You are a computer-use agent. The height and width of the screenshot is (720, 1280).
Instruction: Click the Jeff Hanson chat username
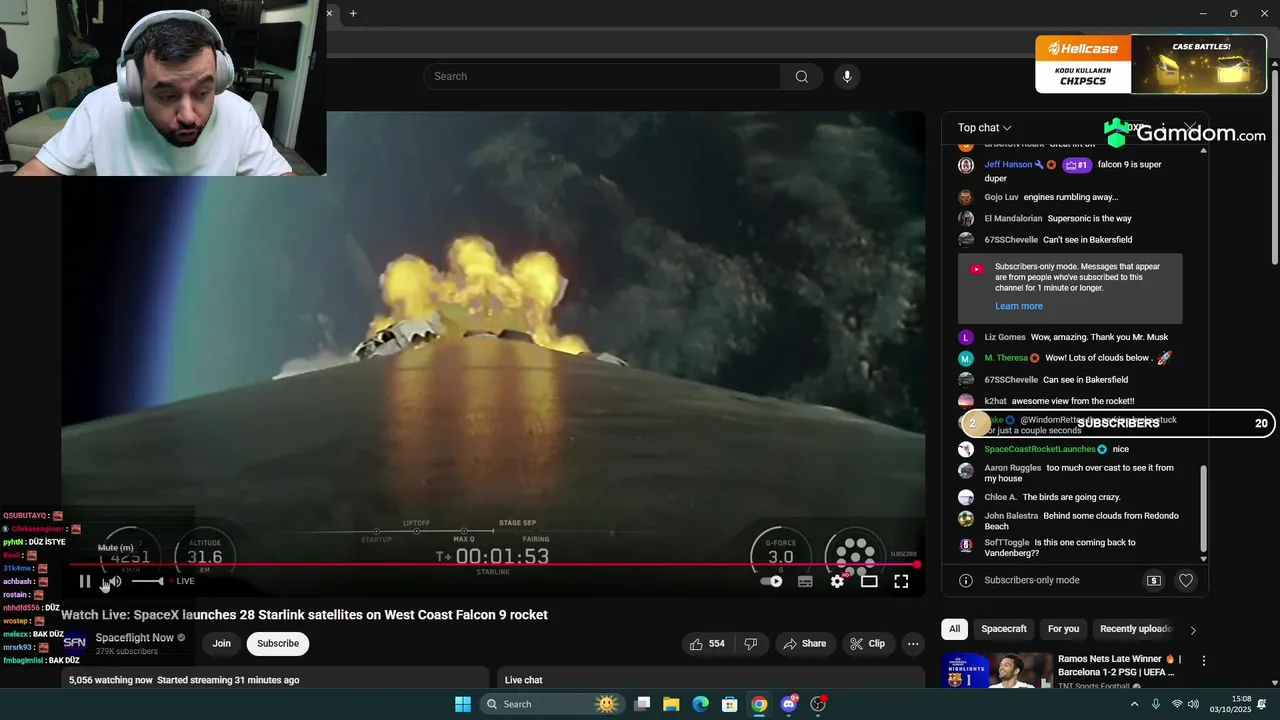[x=1008, y=164]
